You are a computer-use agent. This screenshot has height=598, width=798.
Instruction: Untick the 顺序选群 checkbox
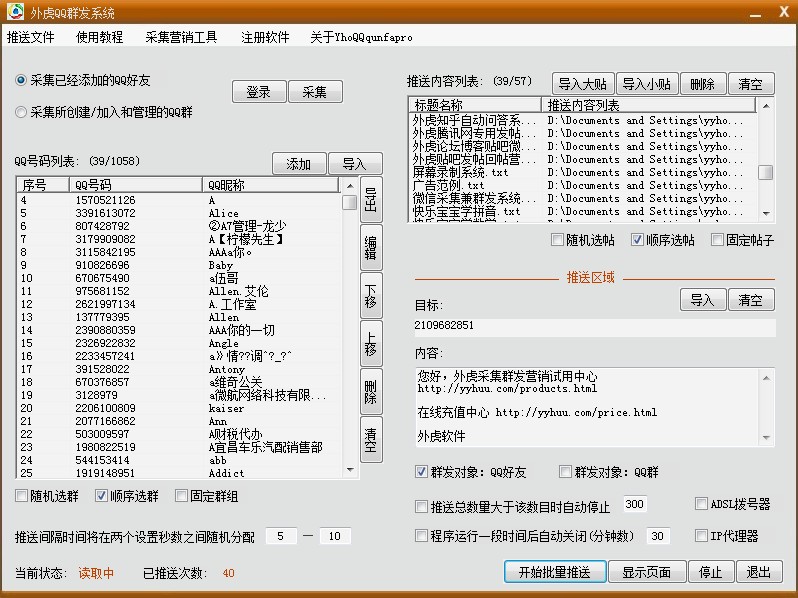tap(101, 496)
